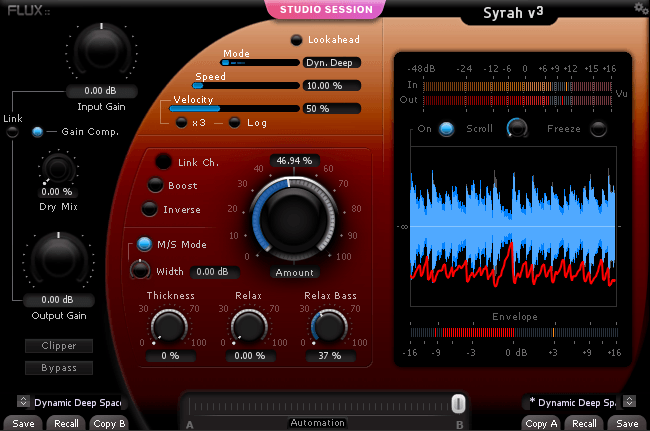Image resolution: width=650 pixels, height=431 pixels.
Task: Click the waveform envelope display
Action: tap(513, 226)
